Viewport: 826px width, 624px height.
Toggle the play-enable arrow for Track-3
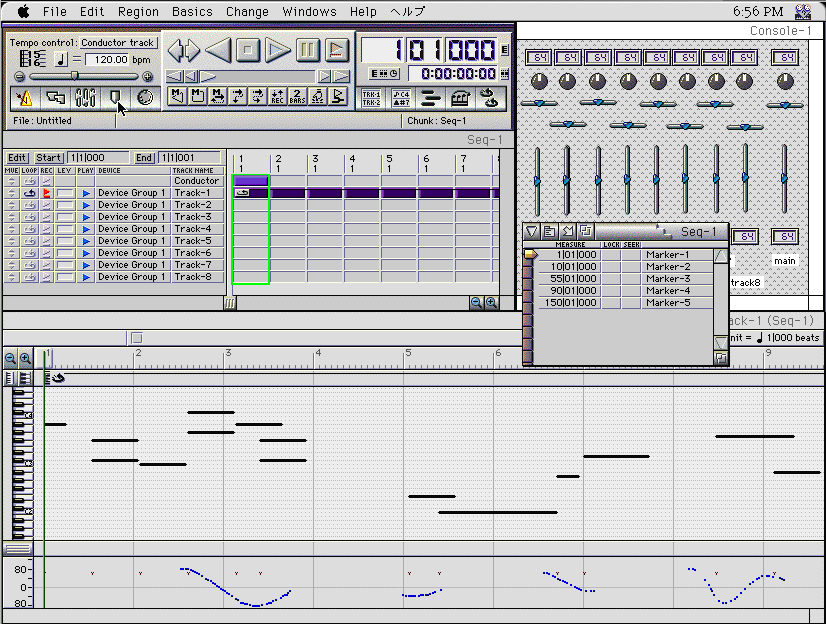click(x=86, y=217)
